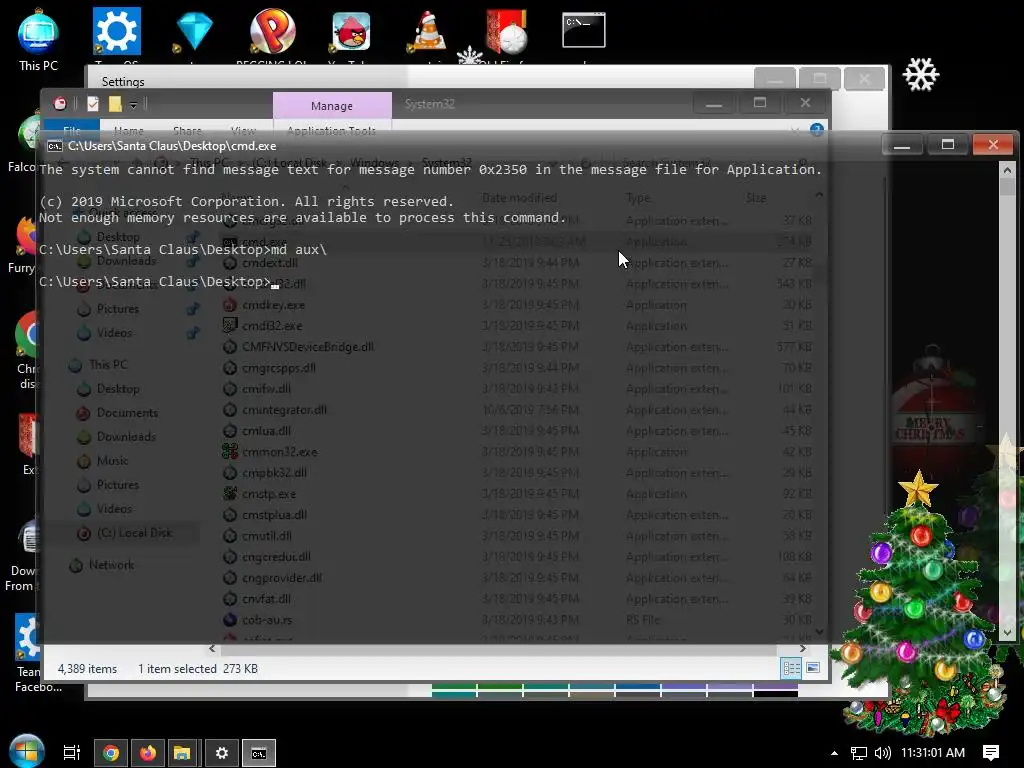Click the cmd.exe title bar system icon
This screenshot has height=768, width=1024.
tap(55, 146)
